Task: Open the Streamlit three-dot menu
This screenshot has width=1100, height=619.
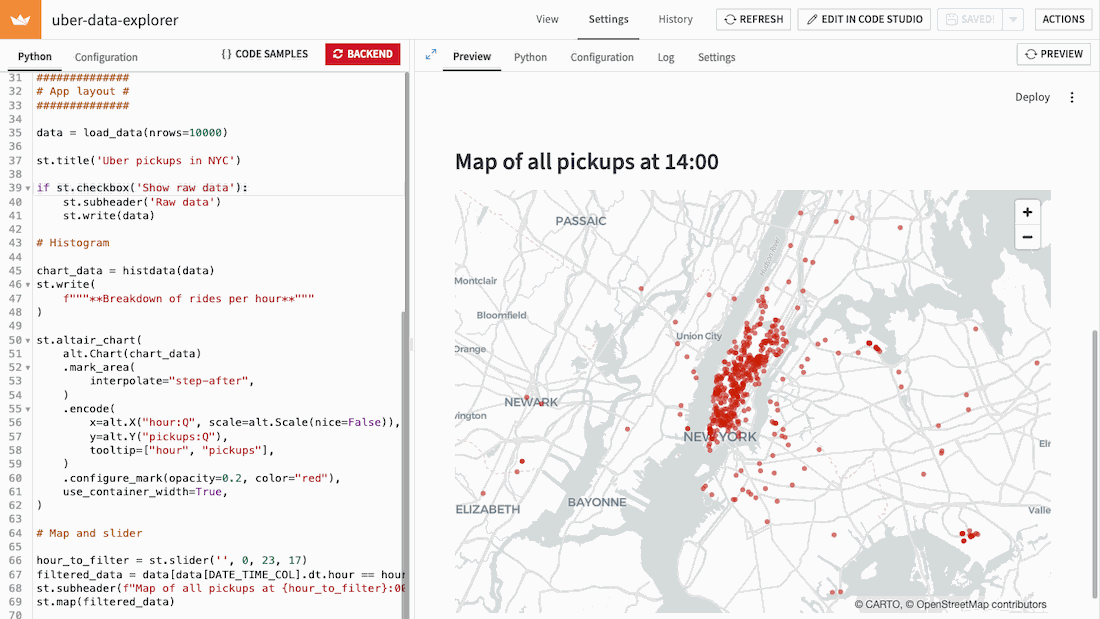Action: coord(1072,97)
